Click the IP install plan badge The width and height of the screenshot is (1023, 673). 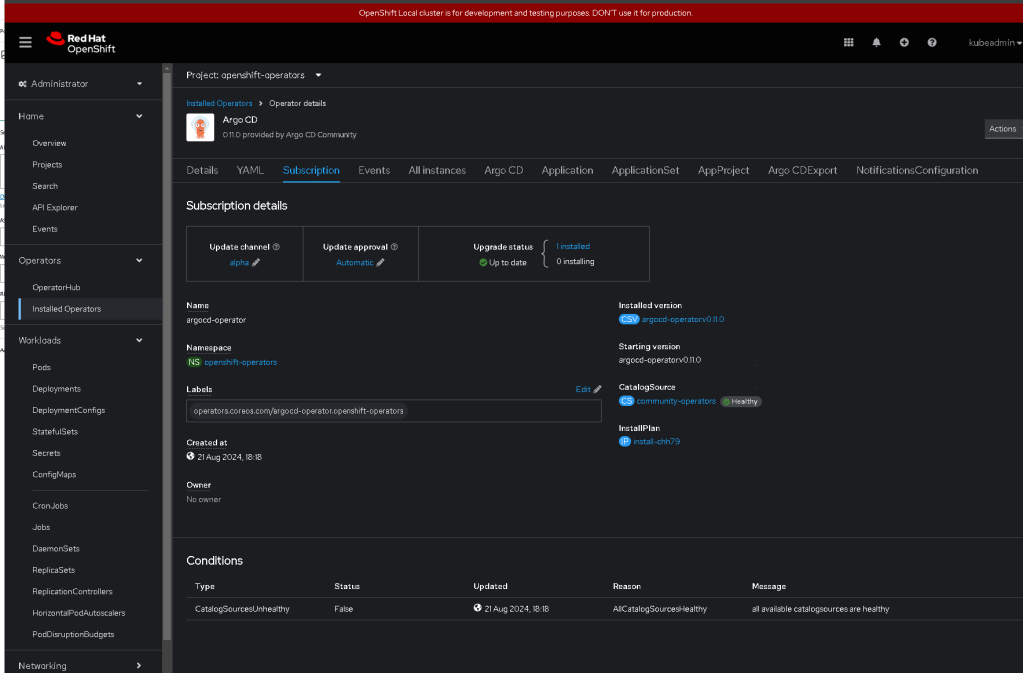624,441
